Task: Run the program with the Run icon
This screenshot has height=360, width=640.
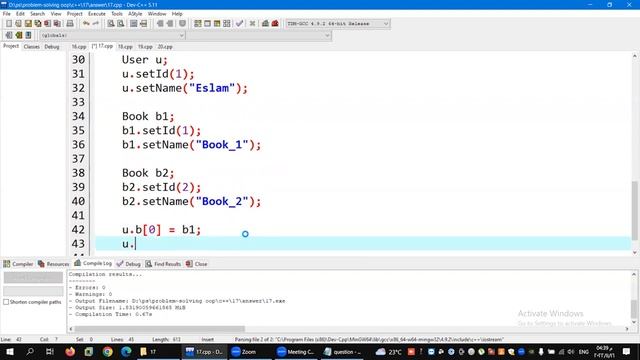Action: tap(208, 24)
